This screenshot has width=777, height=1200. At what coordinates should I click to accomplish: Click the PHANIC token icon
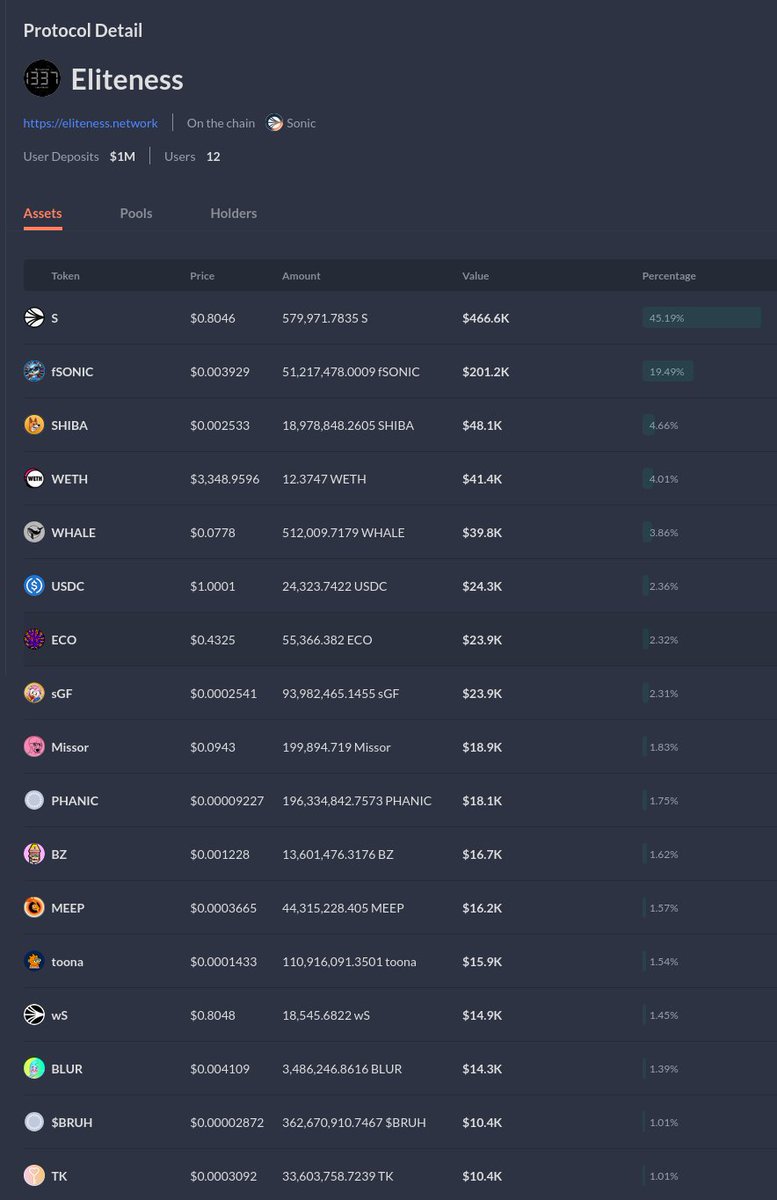pos(34,801)
